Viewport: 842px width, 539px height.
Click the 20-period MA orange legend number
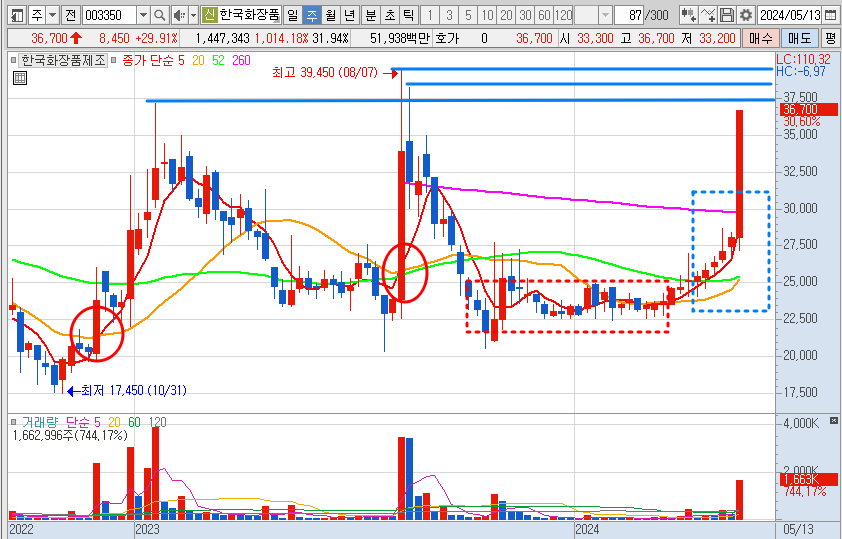tap(198, 60)
